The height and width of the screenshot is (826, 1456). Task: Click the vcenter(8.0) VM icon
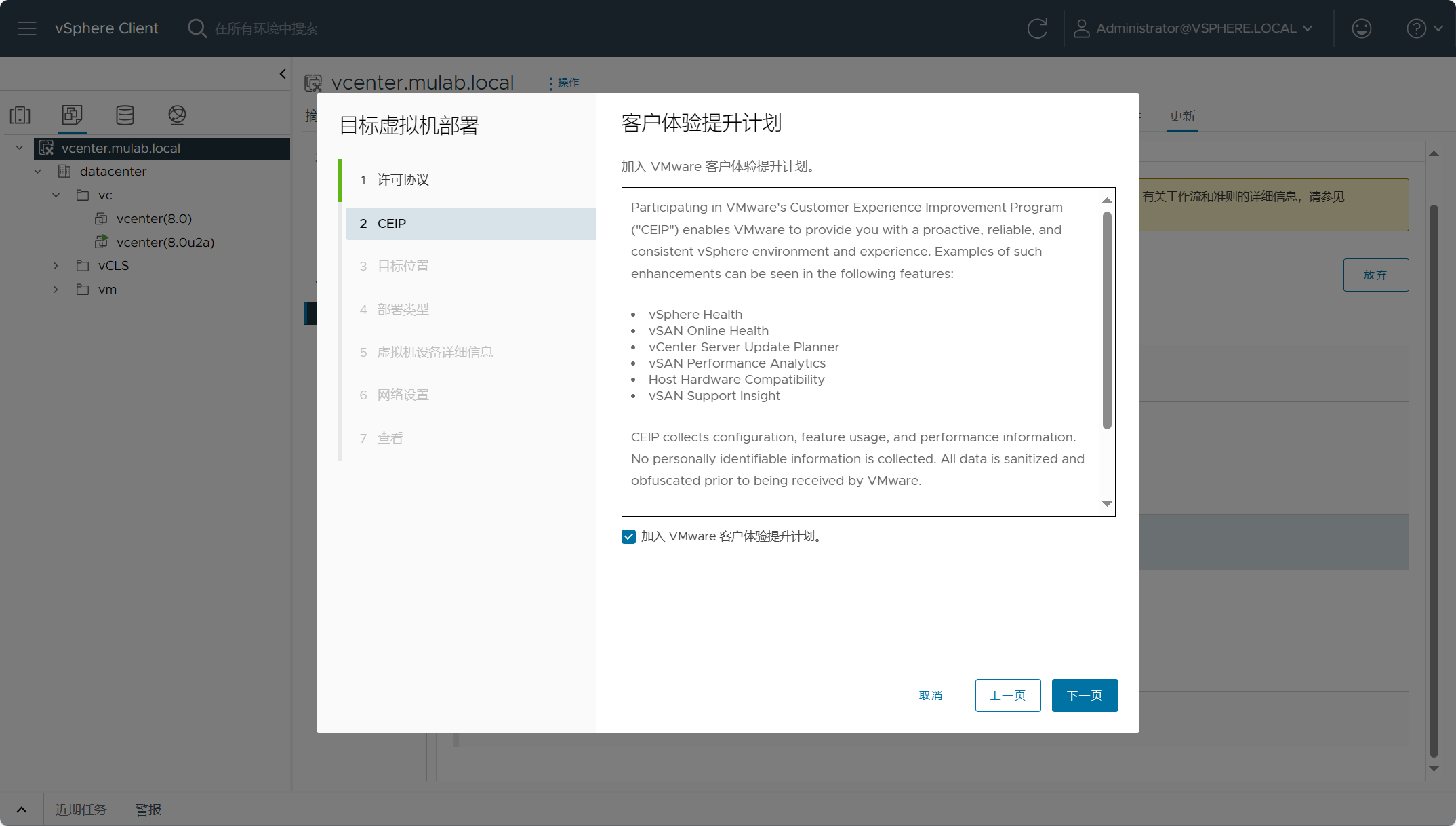[102, 218]
